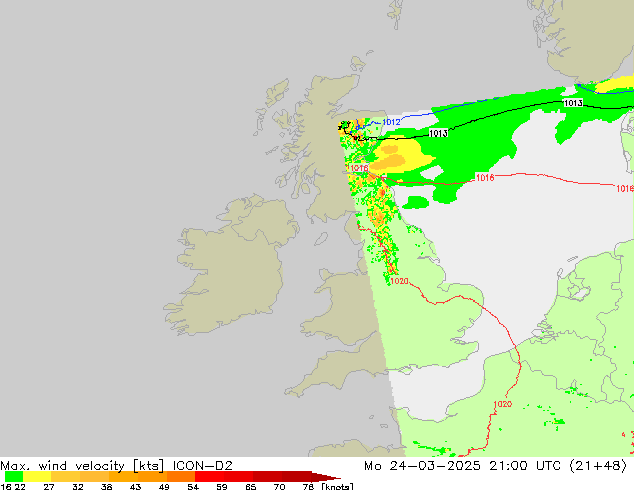This screenshot has height=490, width=634.
Task: Click the 'Mo 24-03-2025' date text
Action: 423,466
